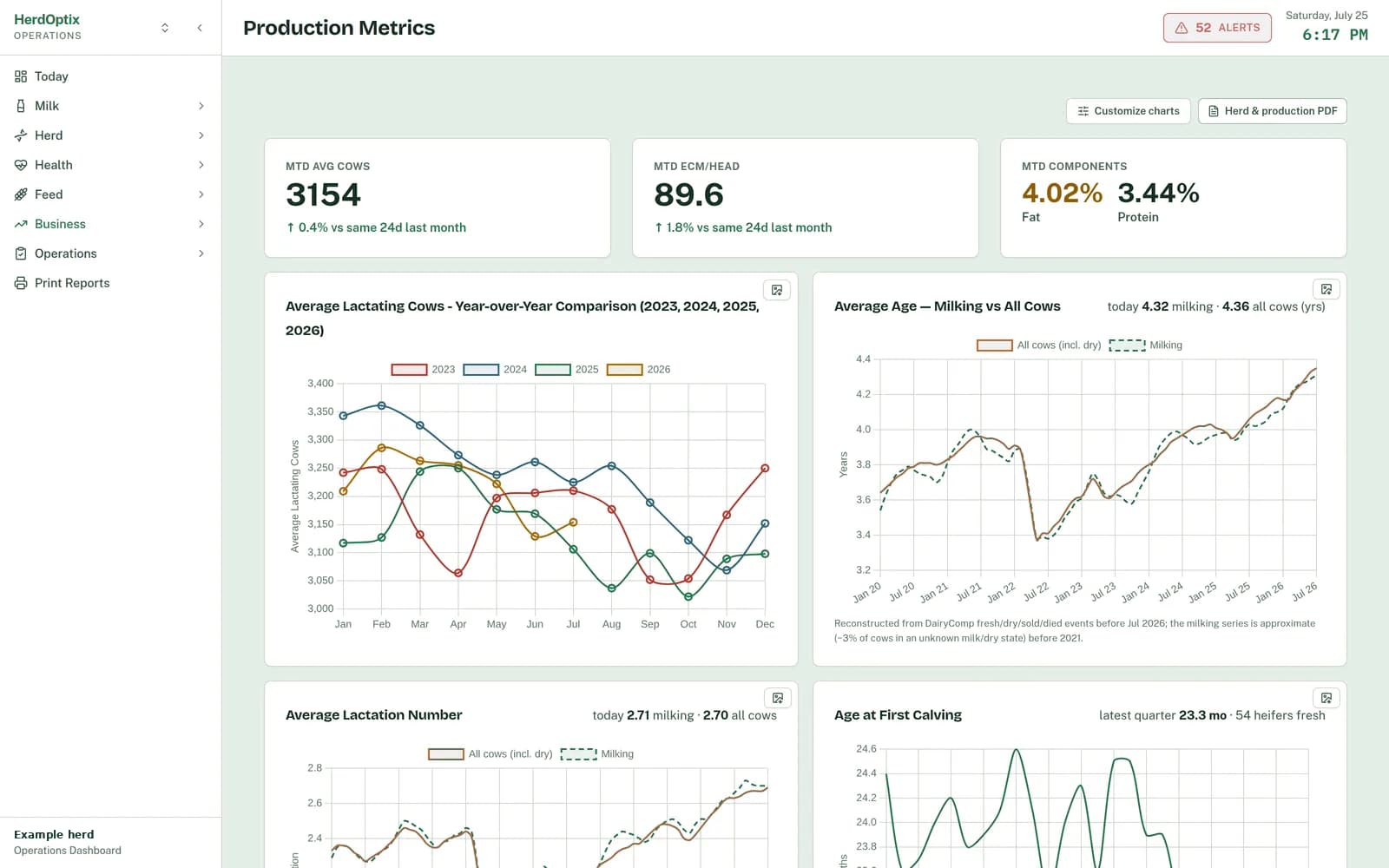Click the Milk bottle icon in sidebar
This screenshot has width=1389, height=868.
pyautogui.click(x=21, y=106)
